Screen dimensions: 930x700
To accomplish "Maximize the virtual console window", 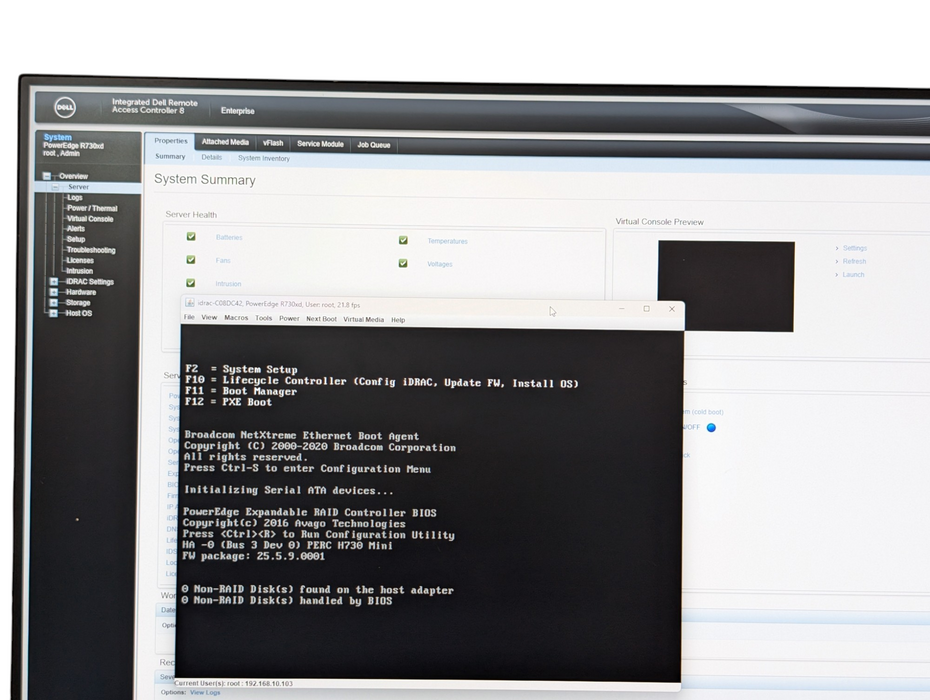I will click(646, 308).
